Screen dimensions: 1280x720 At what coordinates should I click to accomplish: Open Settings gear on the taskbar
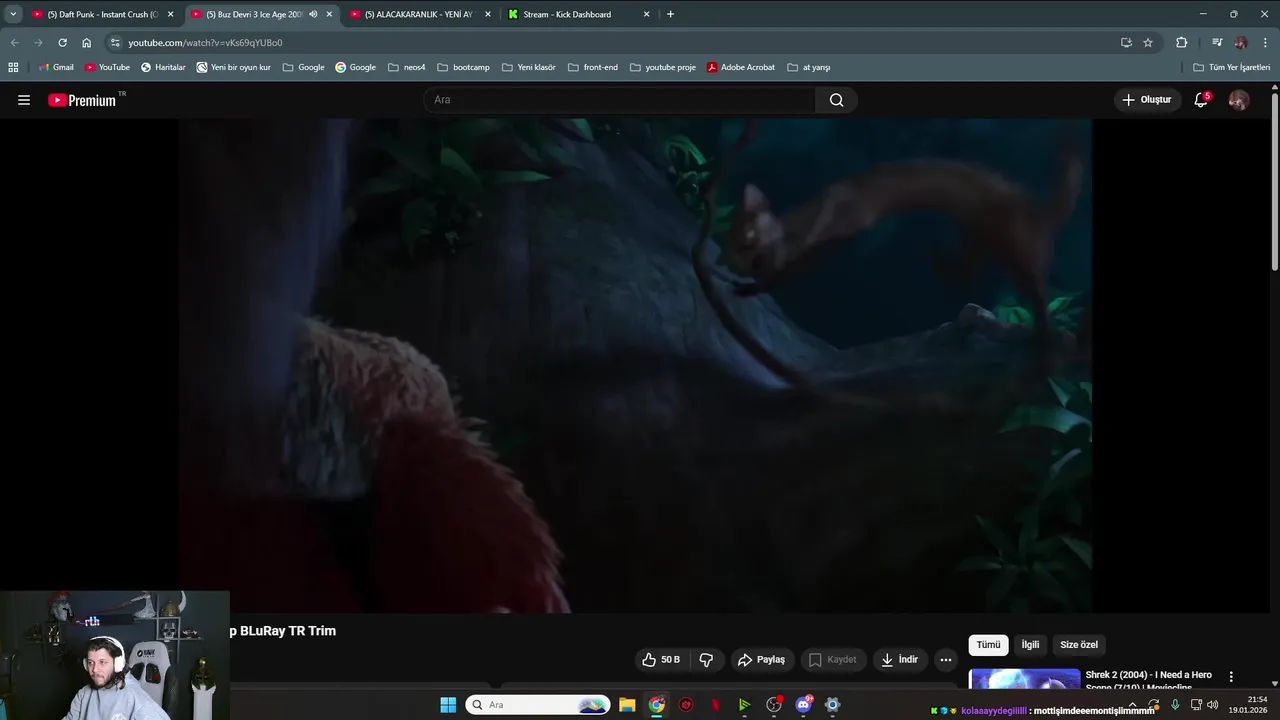pos(832,705)
